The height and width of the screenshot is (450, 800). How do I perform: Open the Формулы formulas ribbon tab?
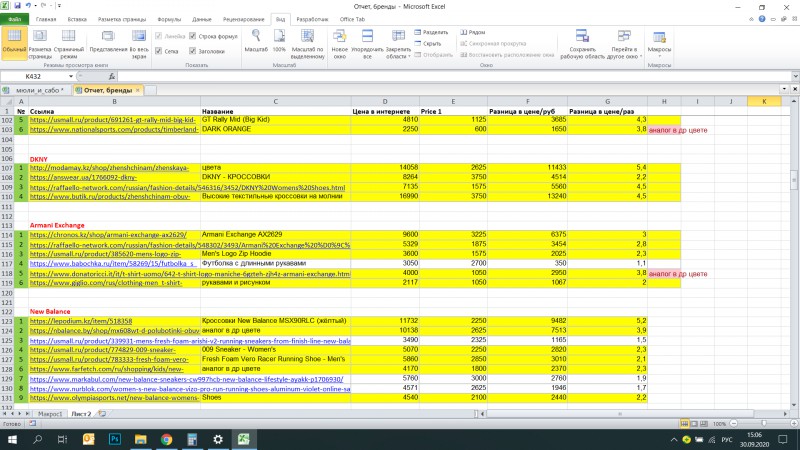coord(169,19)
